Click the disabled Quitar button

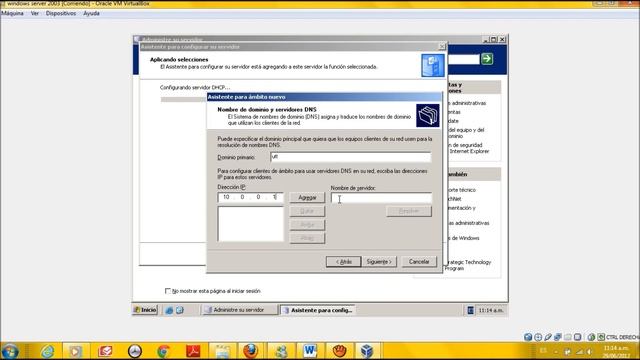pyautogui.click(x=307, y=211)
